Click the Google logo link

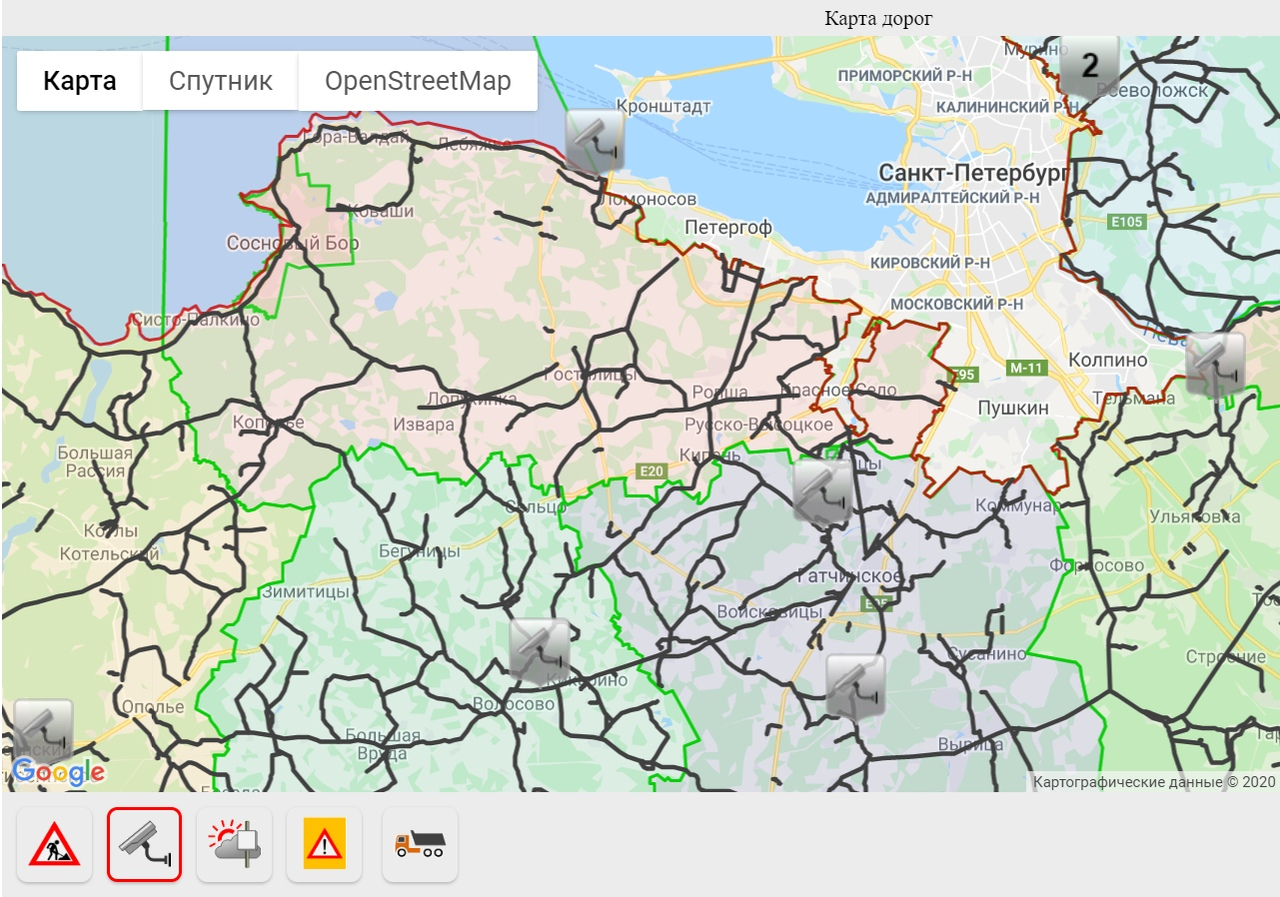[58, 771]
